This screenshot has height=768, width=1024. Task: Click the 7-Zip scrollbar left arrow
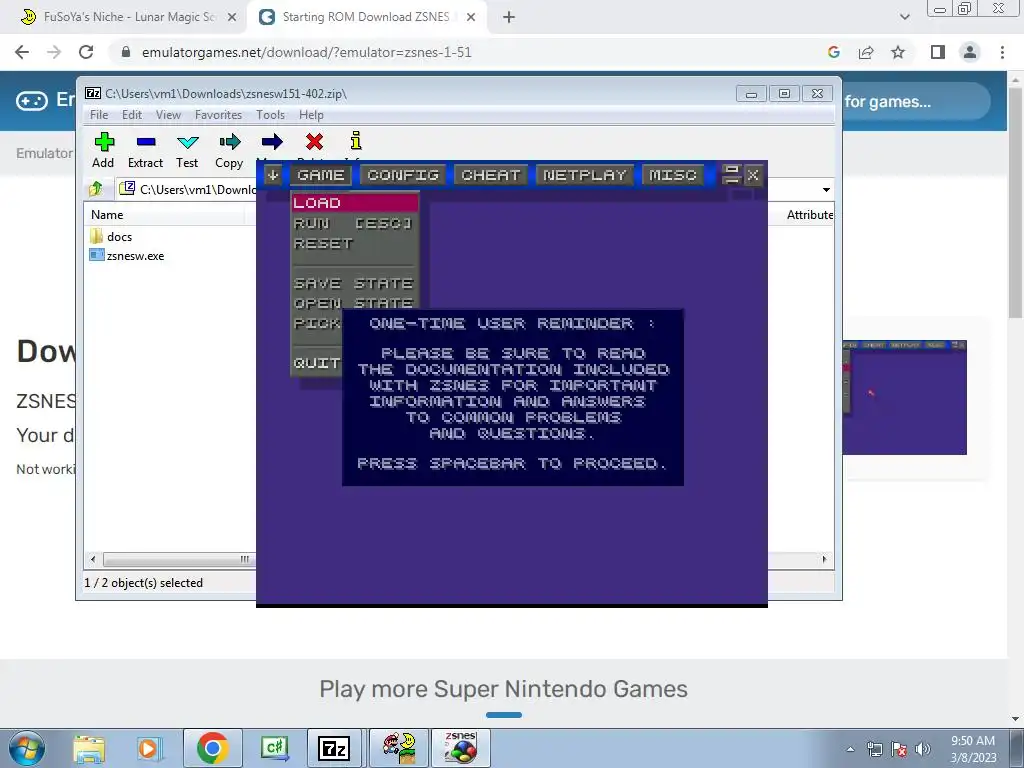(x=93, y=559)
